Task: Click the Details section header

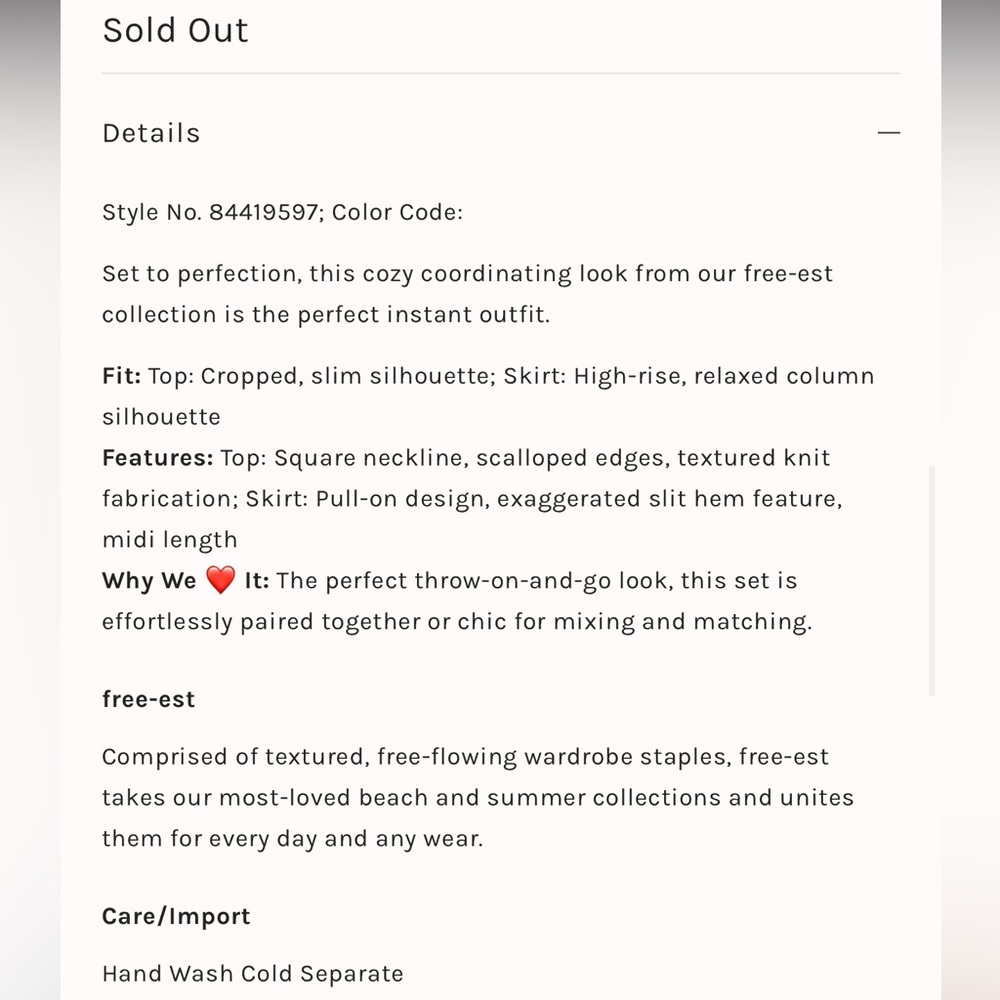Action: (x=151, y=133)
